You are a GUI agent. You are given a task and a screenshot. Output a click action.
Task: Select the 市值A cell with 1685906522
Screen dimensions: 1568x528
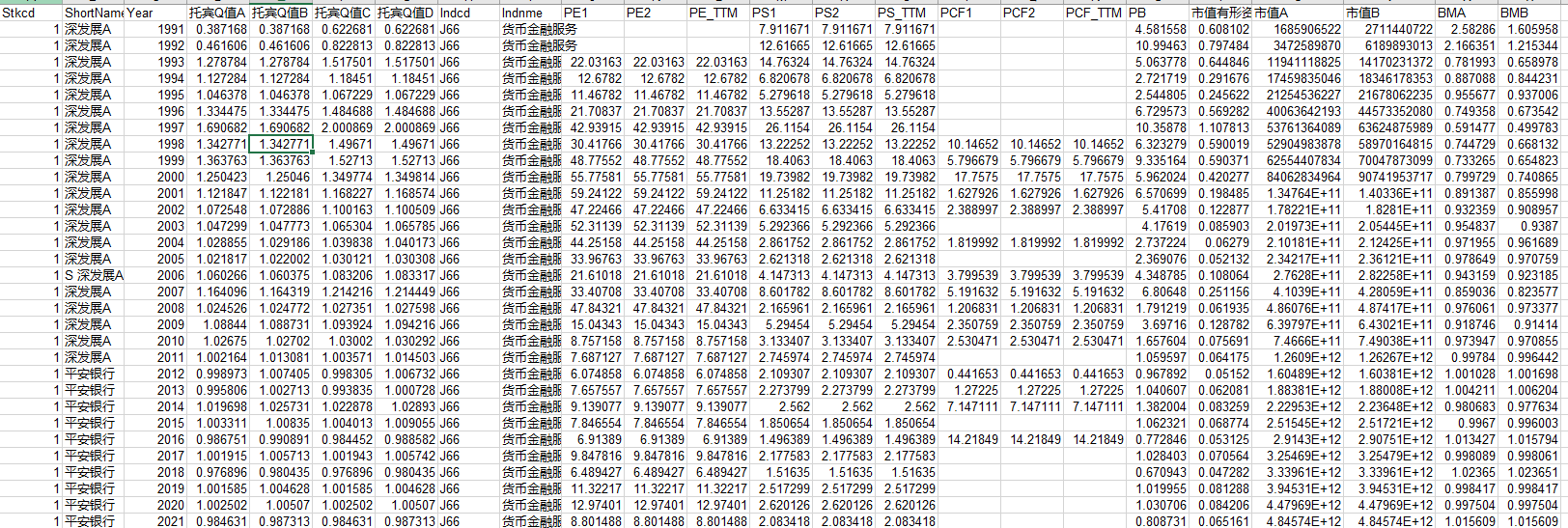1296,29
